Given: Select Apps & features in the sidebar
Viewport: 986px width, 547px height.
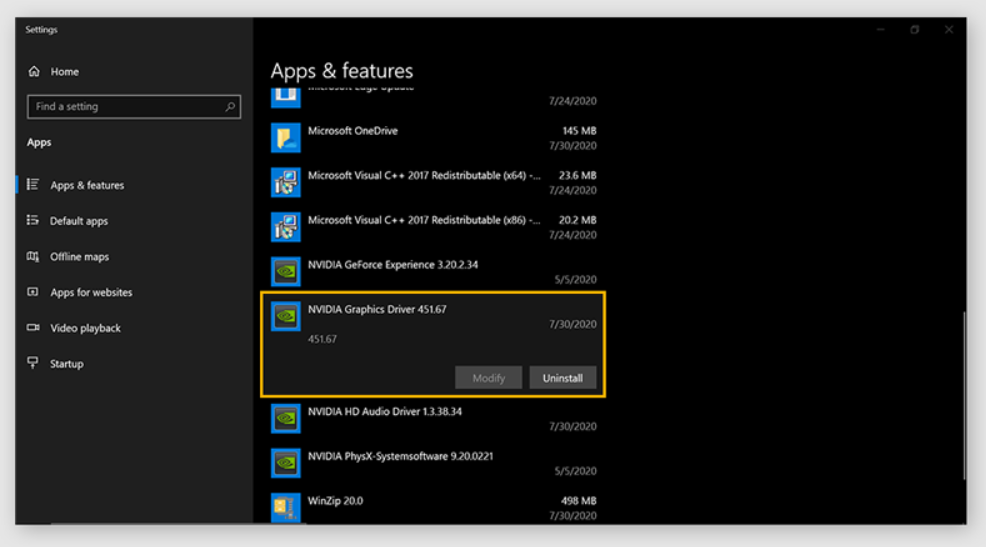Looking at the screenshot, I should (87, 185).
